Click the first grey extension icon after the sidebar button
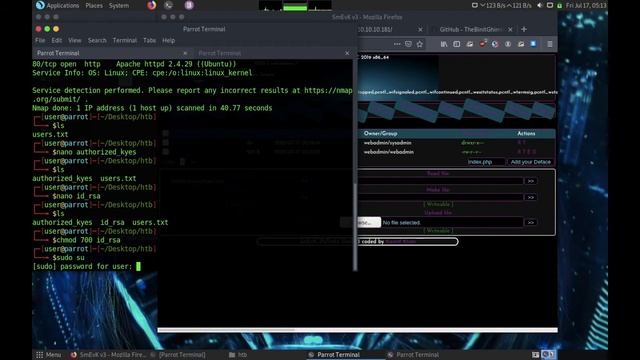The image size is (640, 360). coord(470,44)
